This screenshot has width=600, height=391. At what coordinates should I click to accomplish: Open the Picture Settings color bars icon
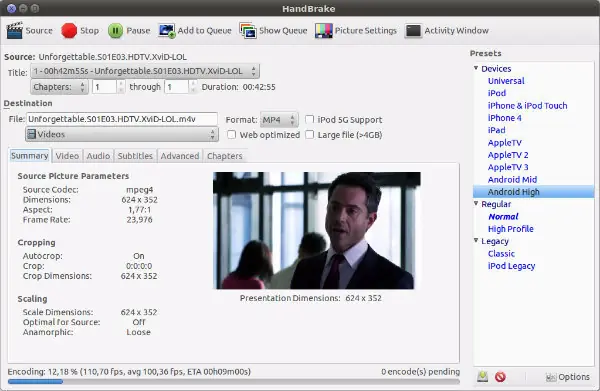click(x=323, y=31)
